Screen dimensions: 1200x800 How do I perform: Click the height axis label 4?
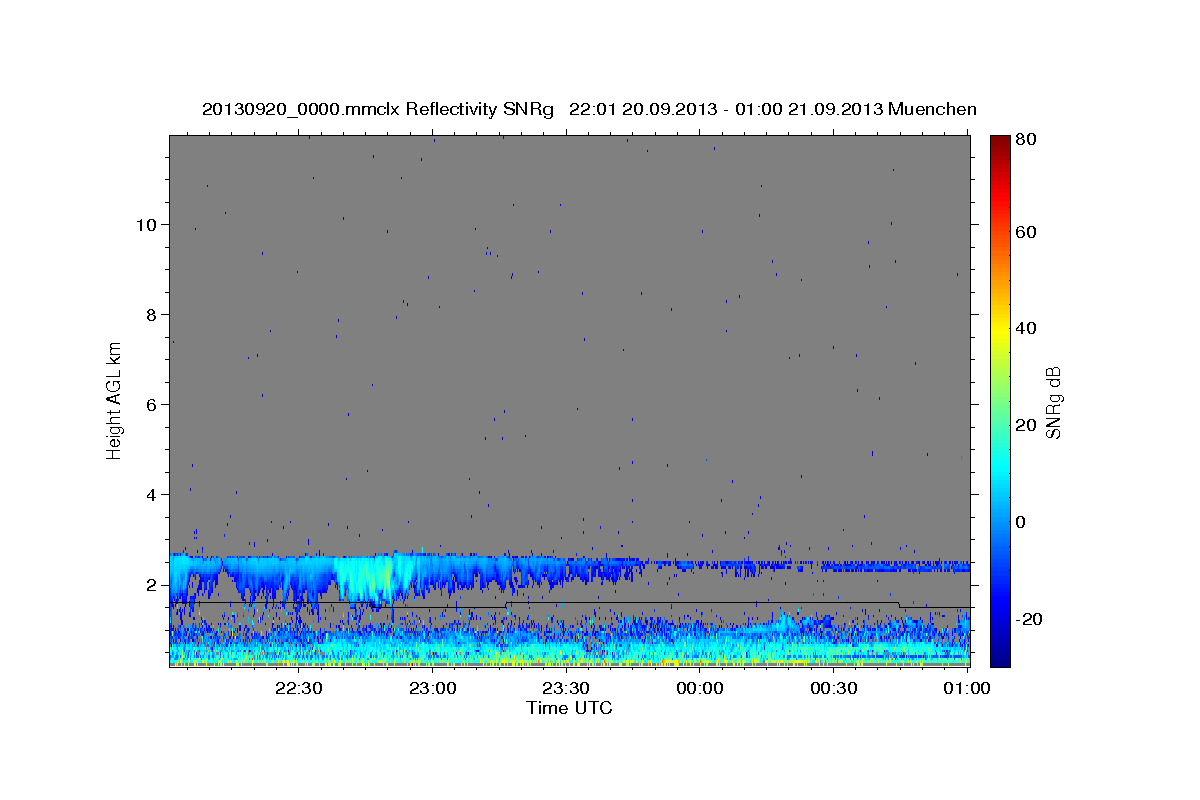point(151,494)
